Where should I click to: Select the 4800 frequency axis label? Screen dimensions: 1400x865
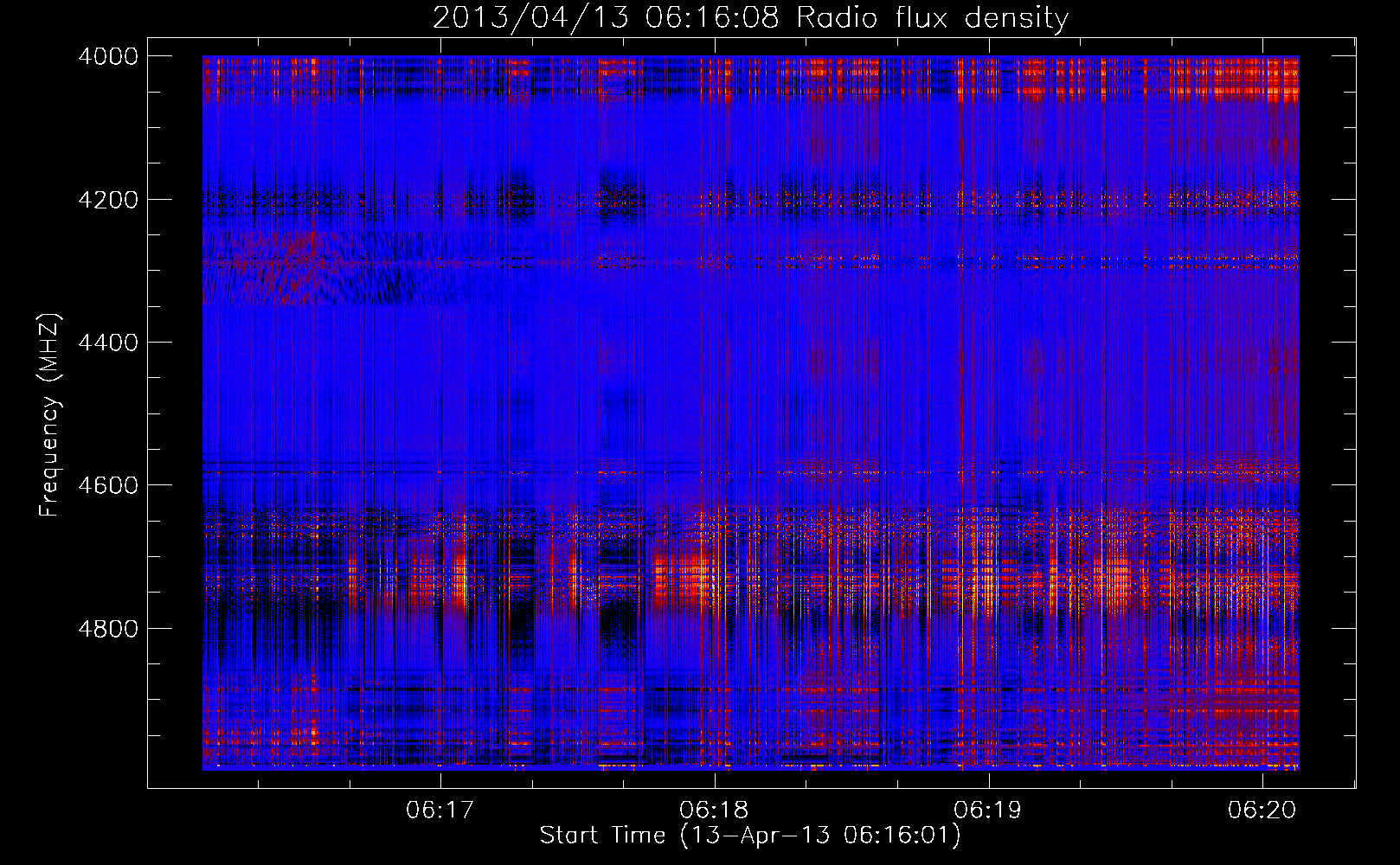click(108, 628)
